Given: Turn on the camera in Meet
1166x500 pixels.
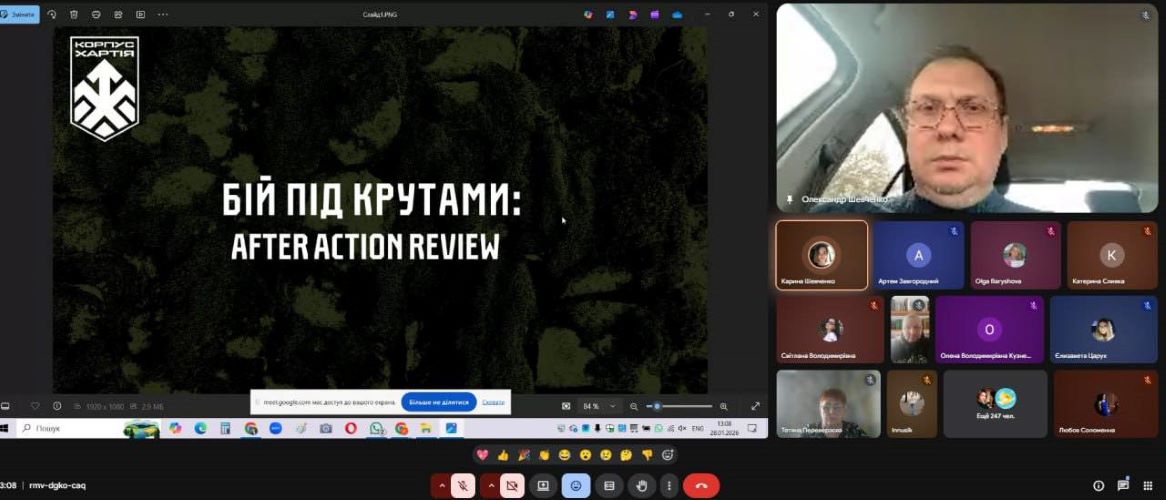Looking at the screenshot, I should pos(512,486).
